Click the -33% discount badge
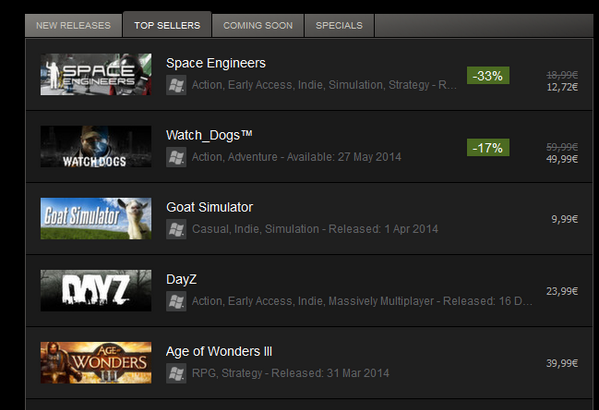Screen dimensions: 599x410 pos(488,76)
